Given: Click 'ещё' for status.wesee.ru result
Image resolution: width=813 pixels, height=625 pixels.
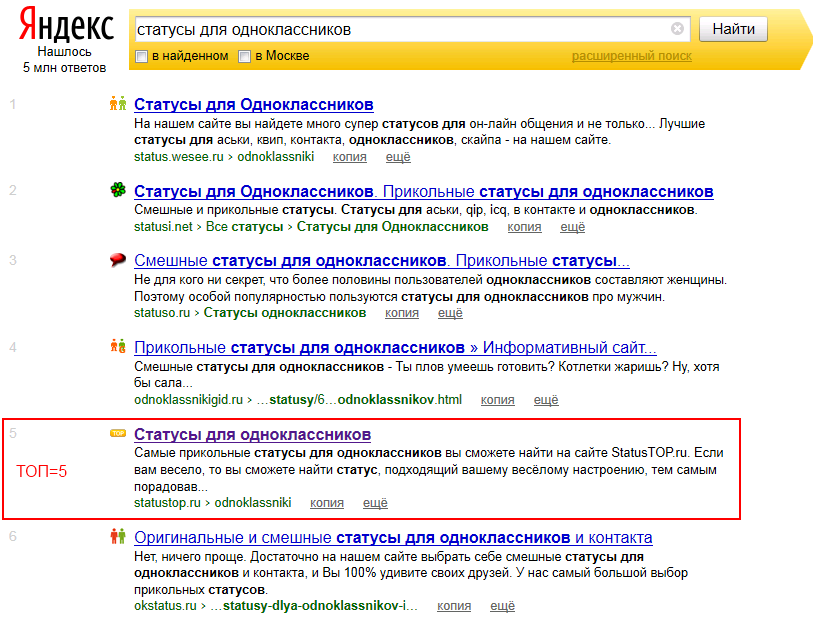Looking at the screenshot, I should (398, 157).
